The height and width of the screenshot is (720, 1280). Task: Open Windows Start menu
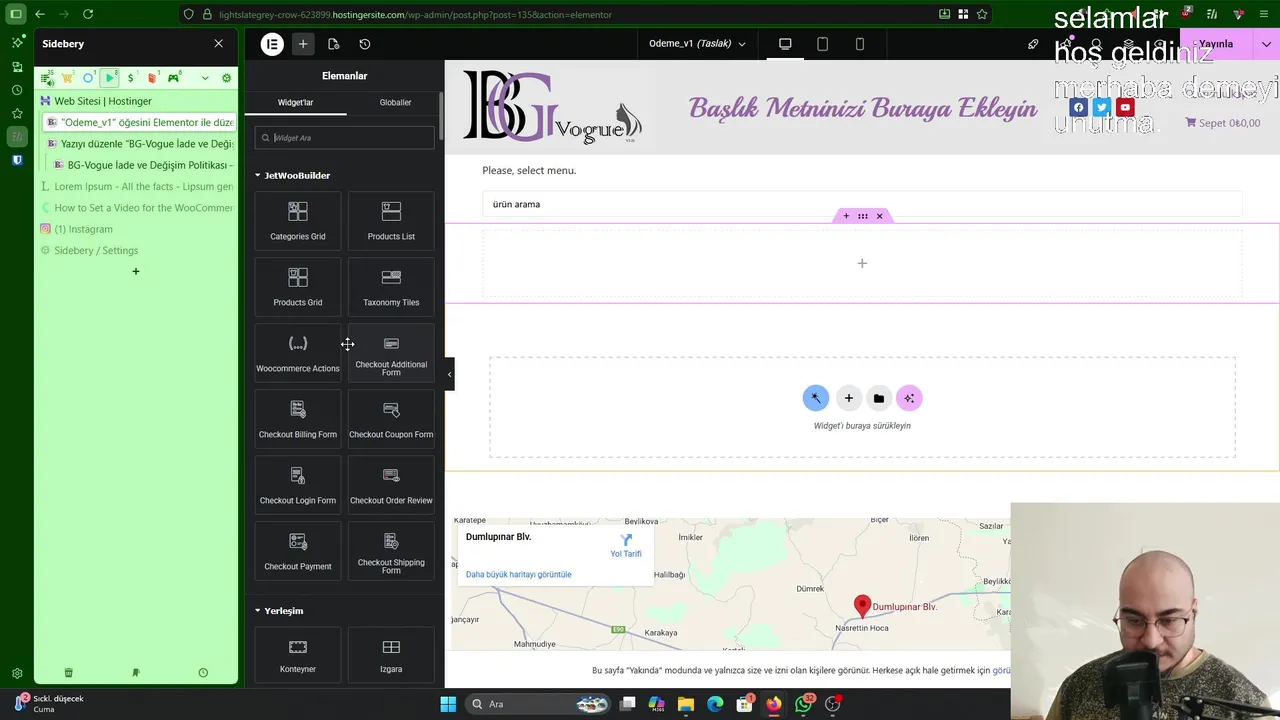(x=448, y=704)
